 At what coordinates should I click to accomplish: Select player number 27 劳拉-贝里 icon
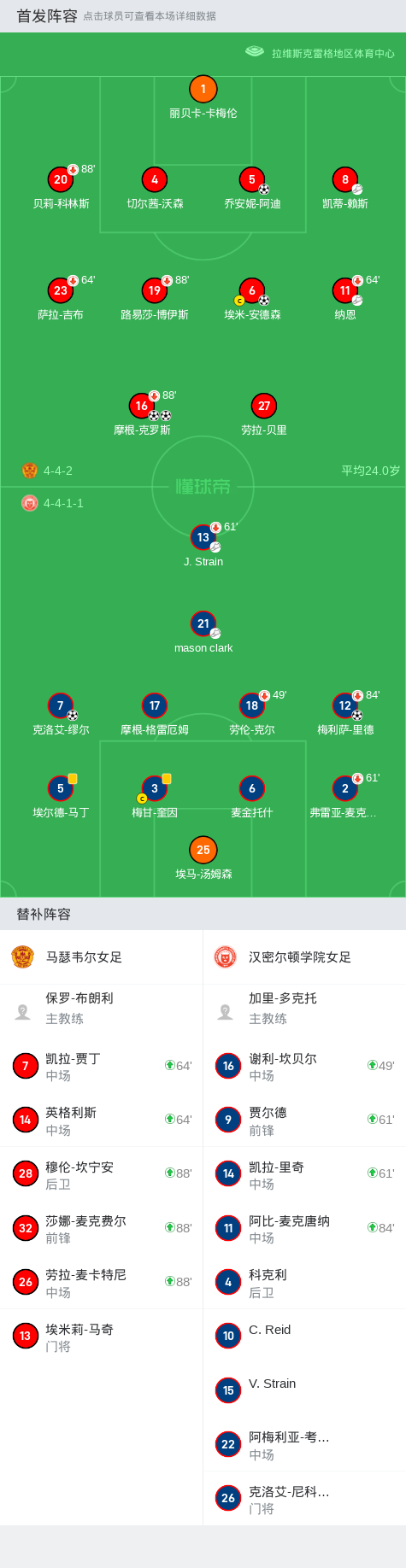[x=263, y=406]
